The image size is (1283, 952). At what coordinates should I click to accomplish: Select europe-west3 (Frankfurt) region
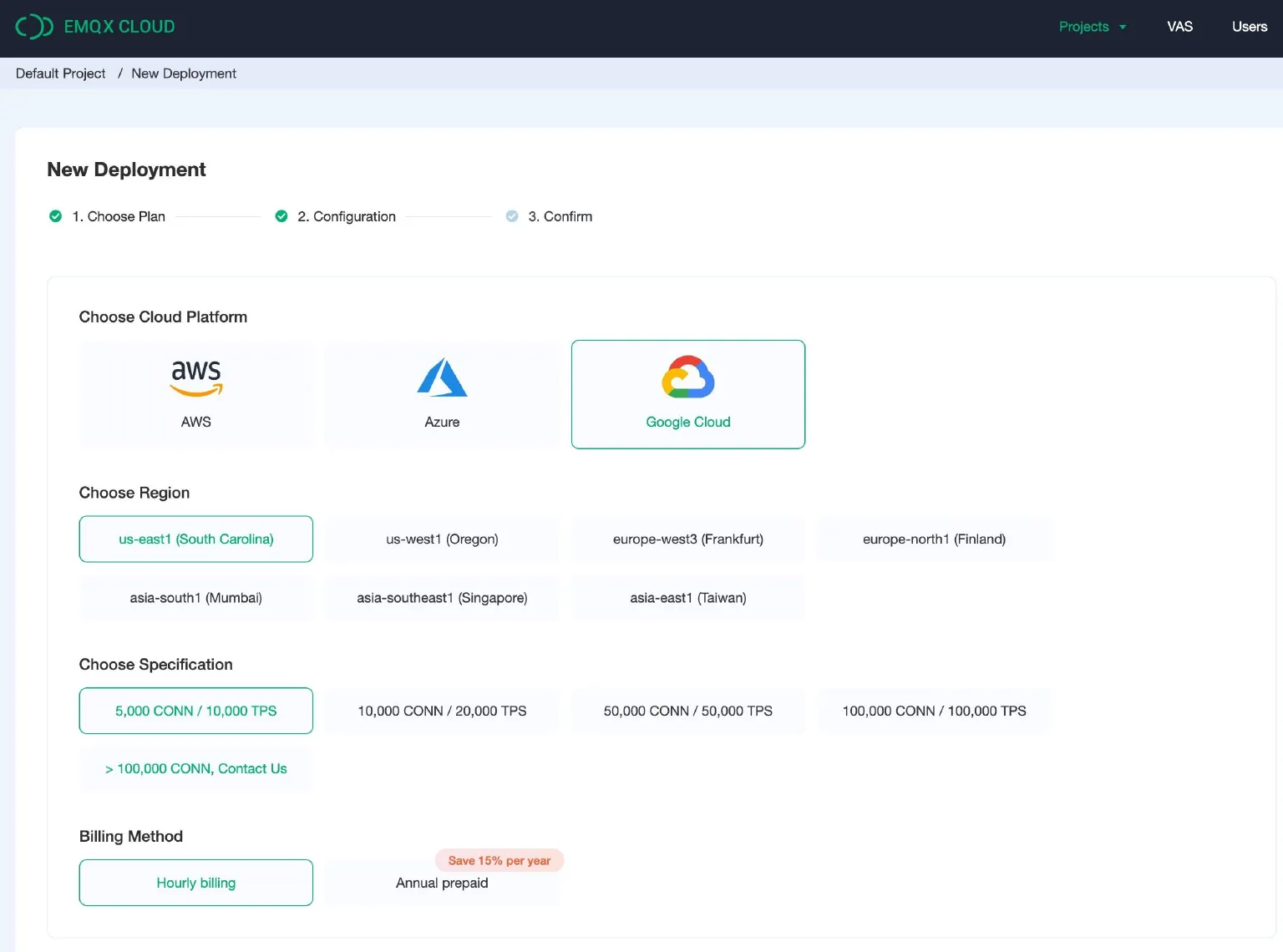[687, 539]
